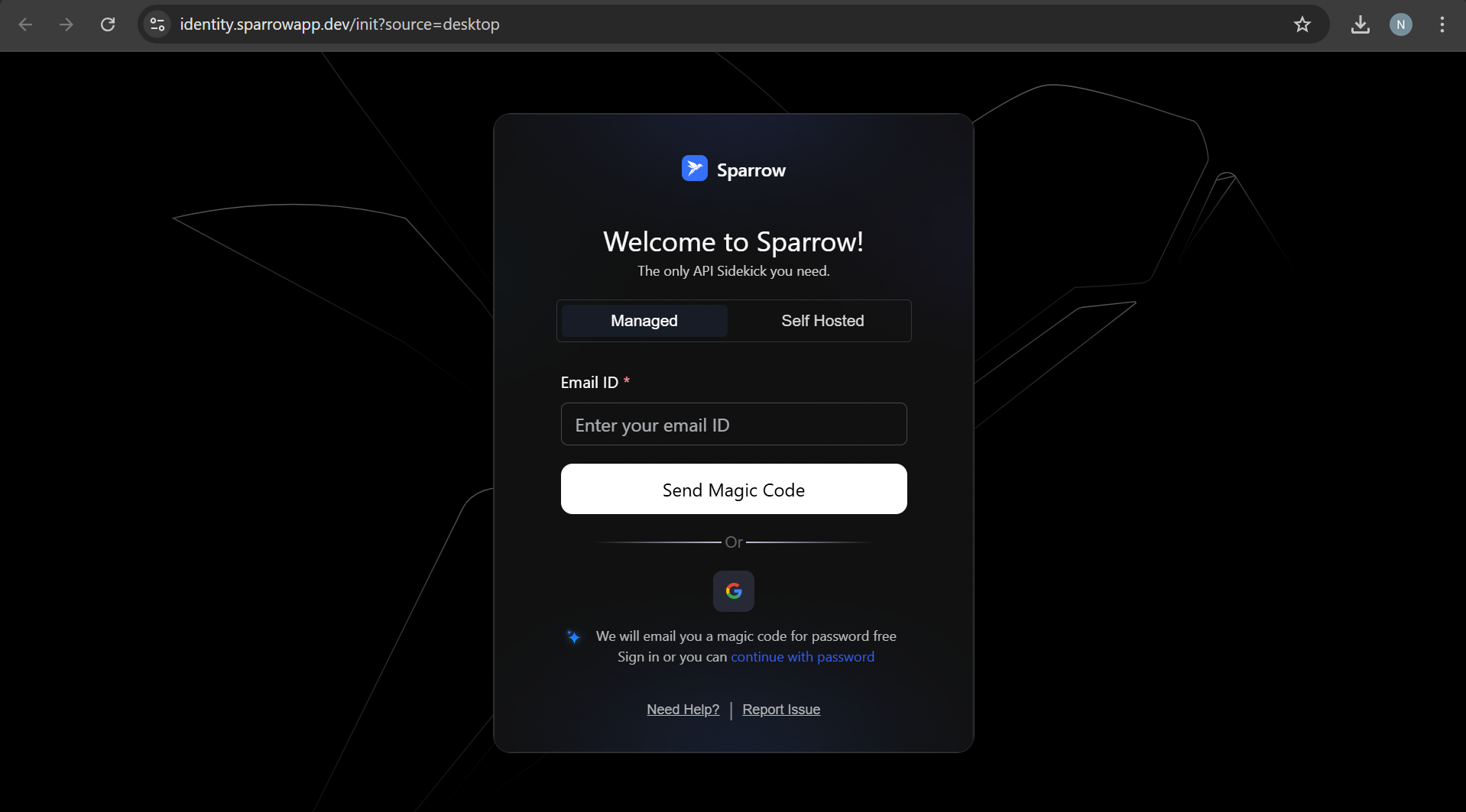
Task: Click the browser forward arrow
Action: coord(66,24)
